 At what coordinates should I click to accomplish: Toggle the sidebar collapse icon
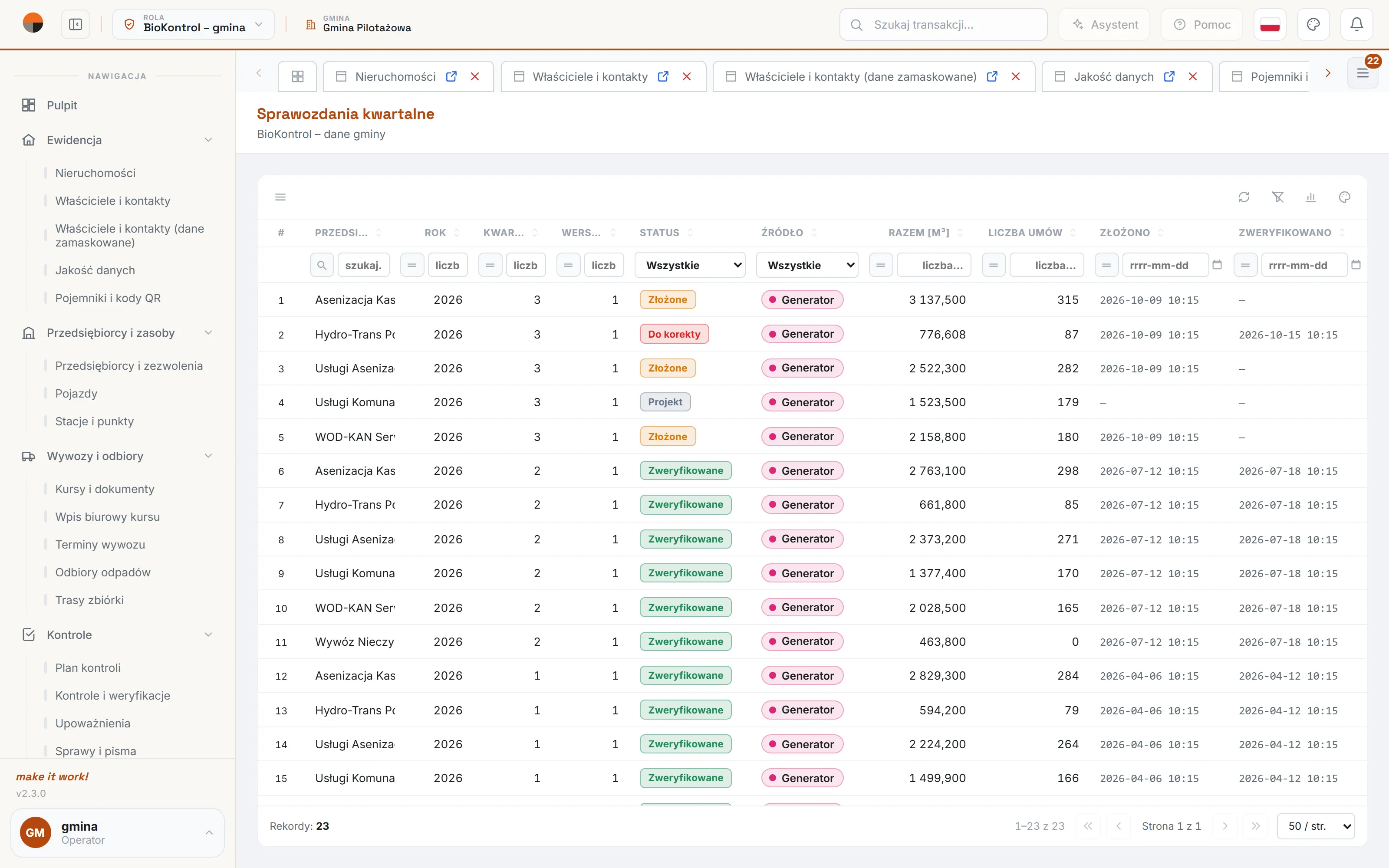[75, 25]
